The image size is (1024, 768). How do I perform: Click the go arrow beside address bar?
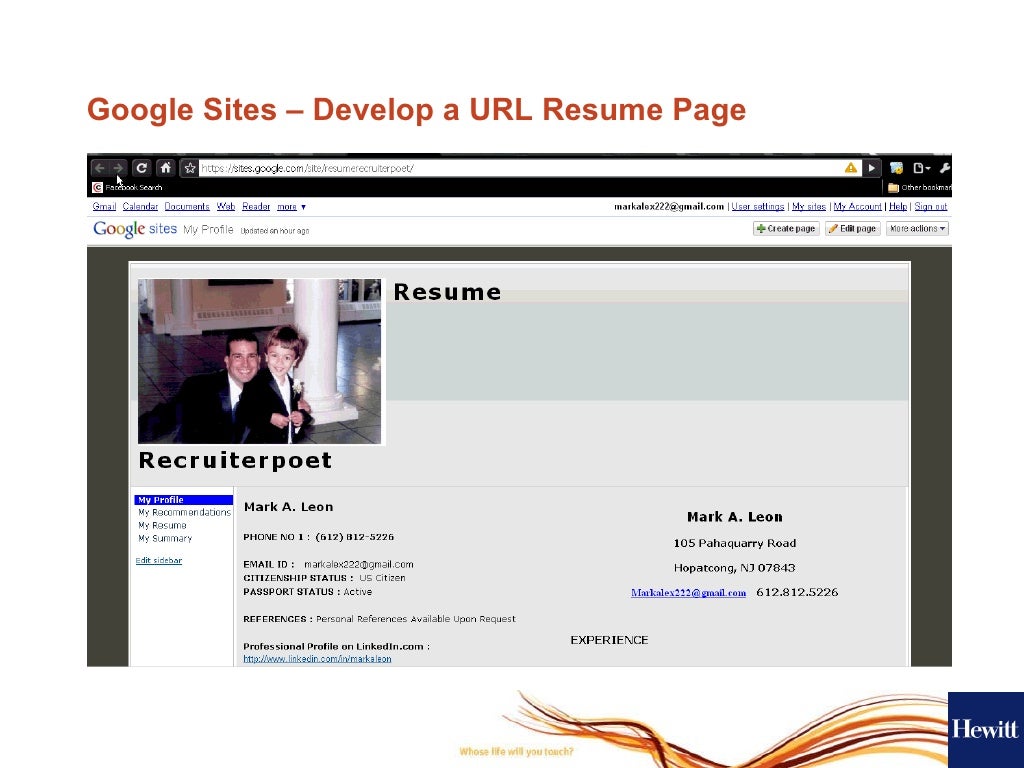871,168
